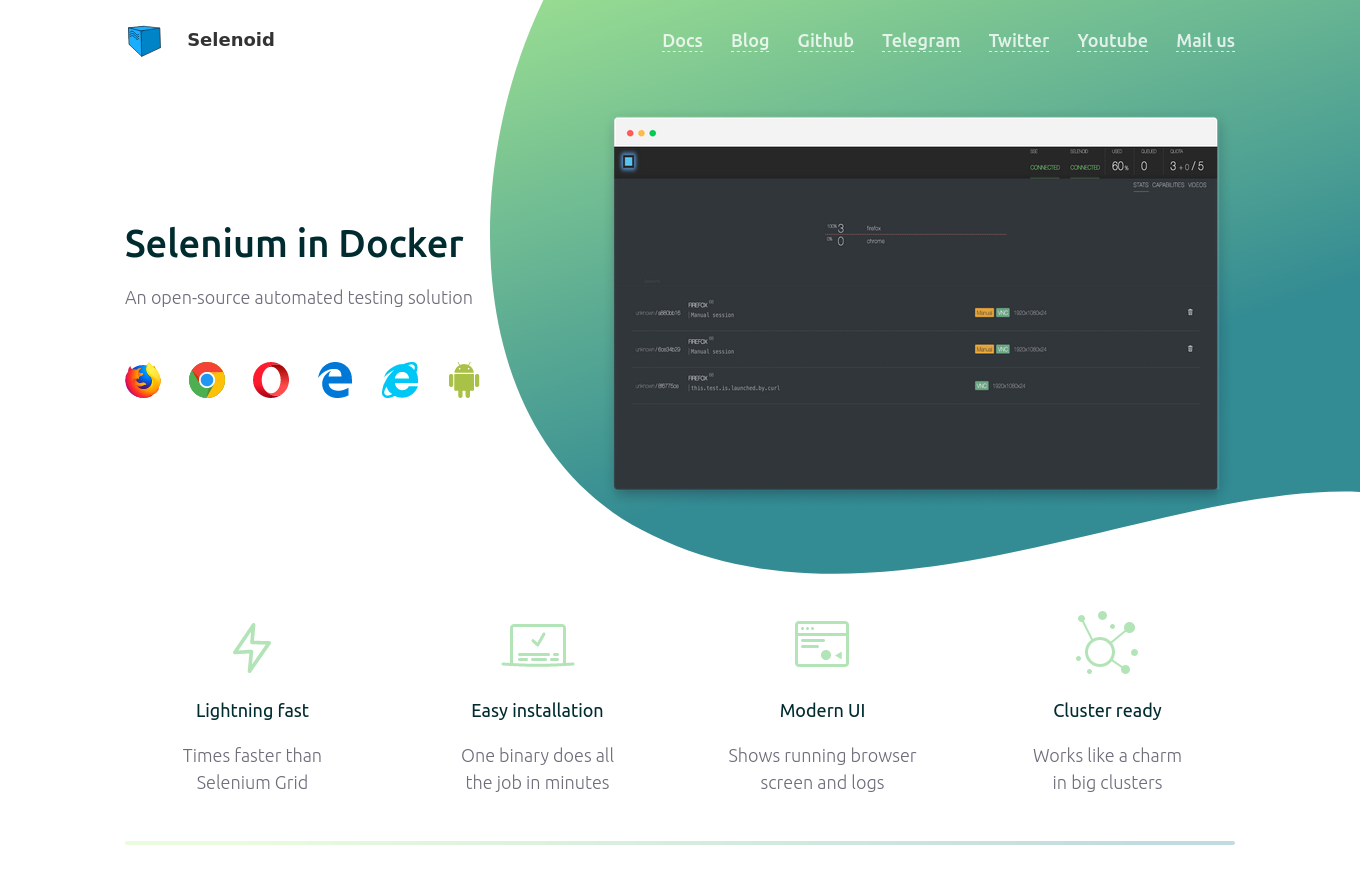
Task: Click the Android robot icon
Action: point(464,380)
